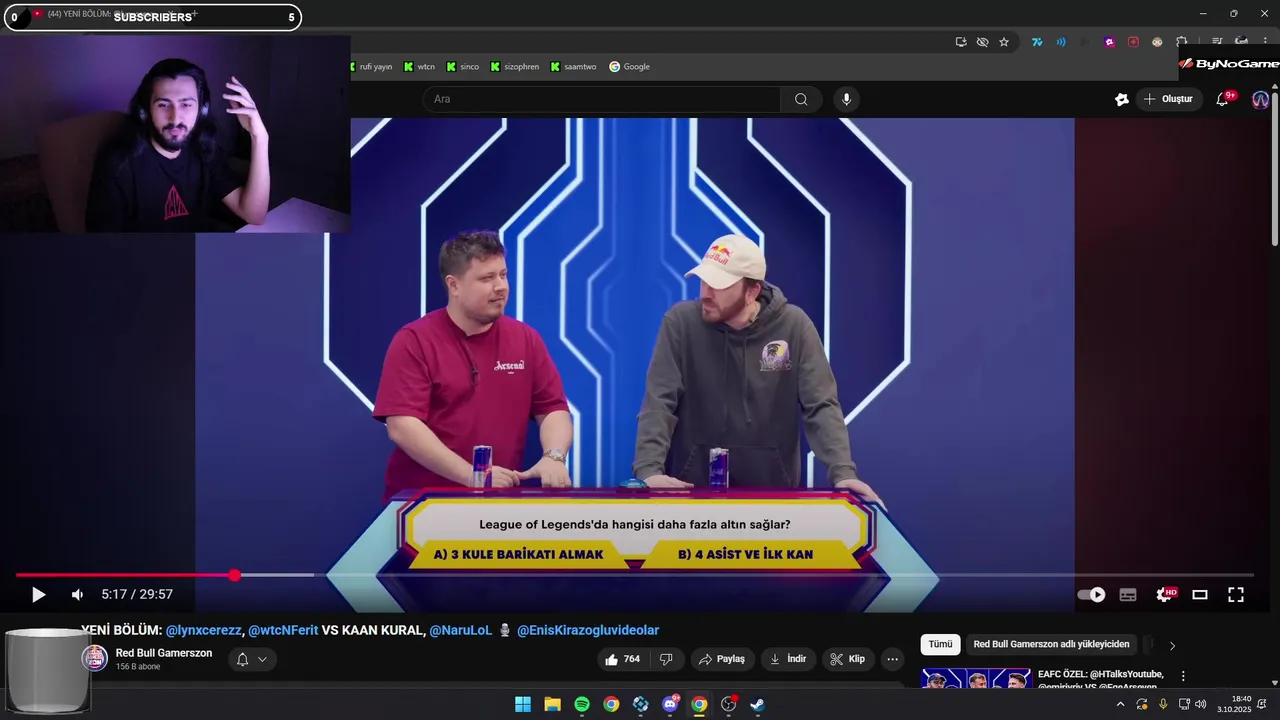Enter fullscreen mode

coord(1236,594)
